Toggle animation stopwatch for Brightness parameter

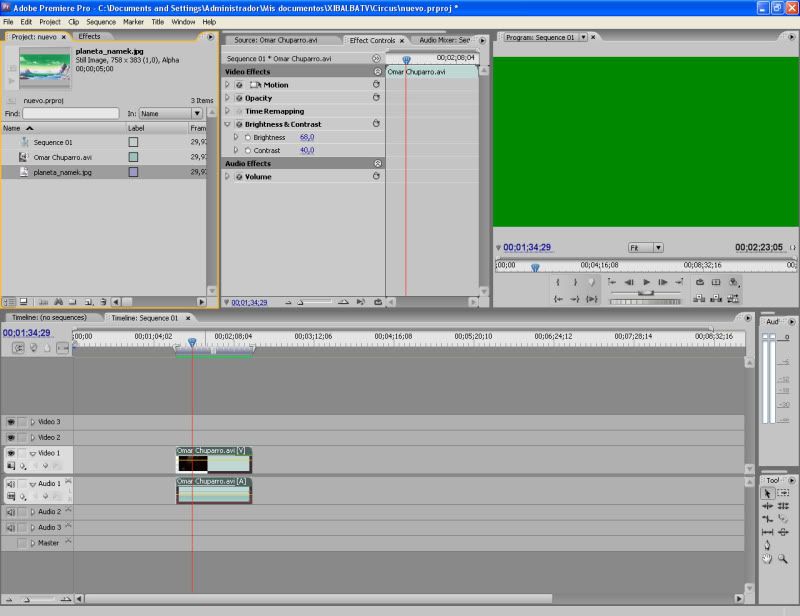pyautogui.click(x=248, y=137)
